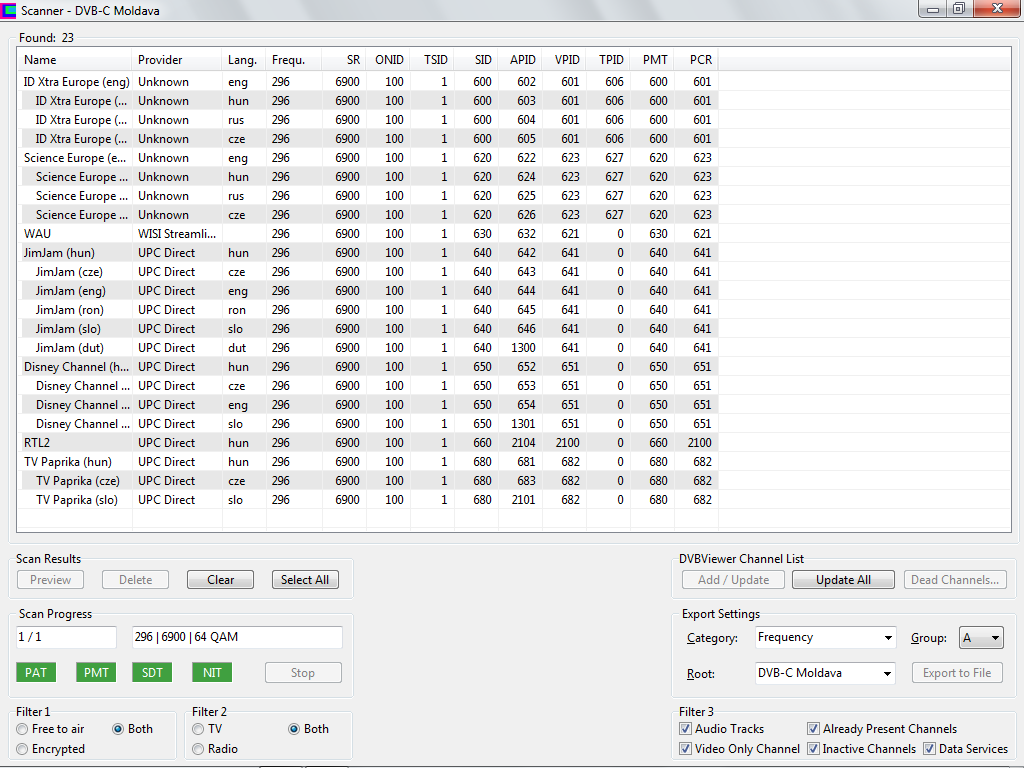
Task: Sort by the SR column header
Action: 344,59
